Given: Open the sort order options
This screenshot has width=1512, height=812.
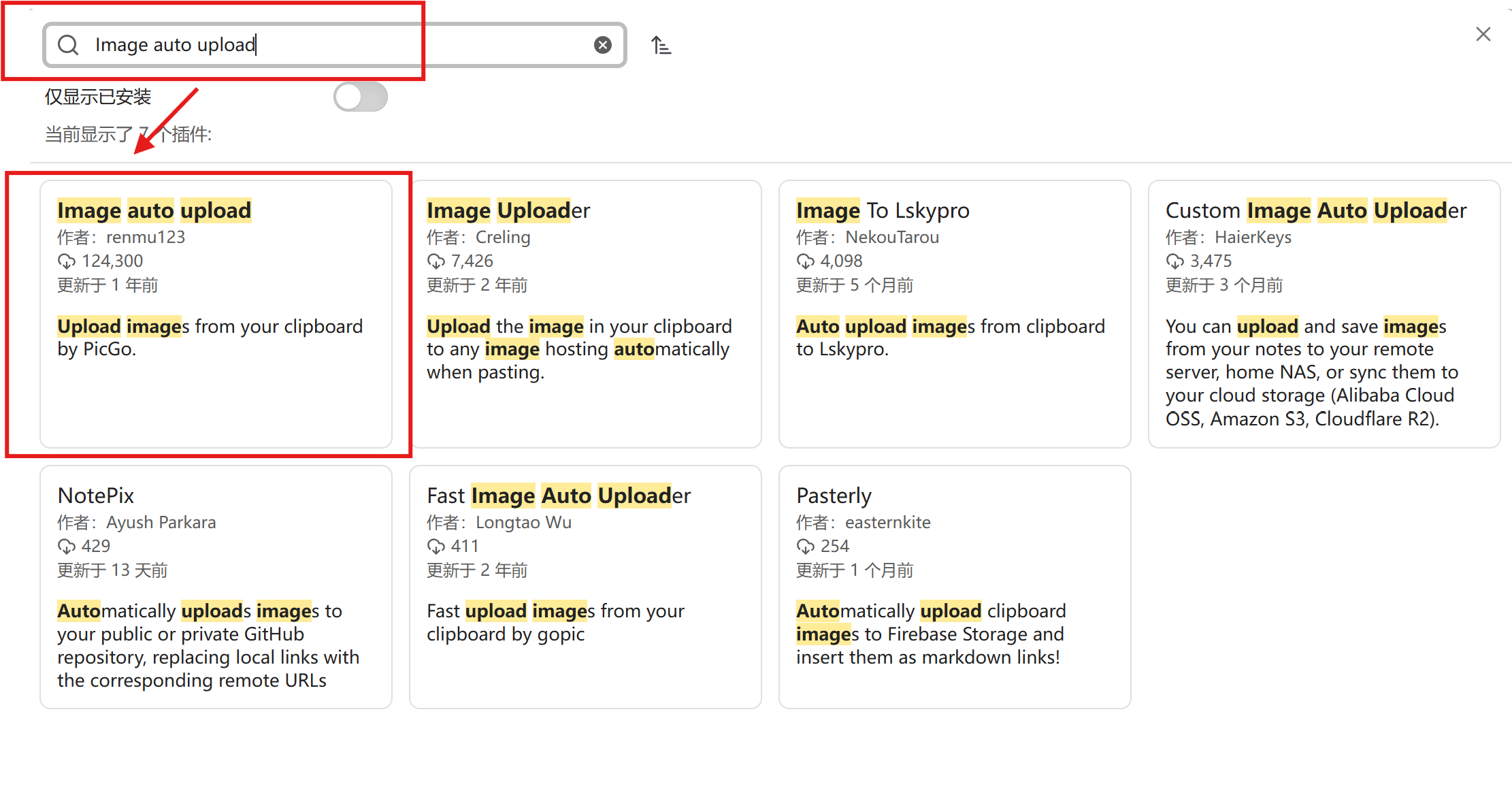Looking at the screenshot, I should [661, 46].
